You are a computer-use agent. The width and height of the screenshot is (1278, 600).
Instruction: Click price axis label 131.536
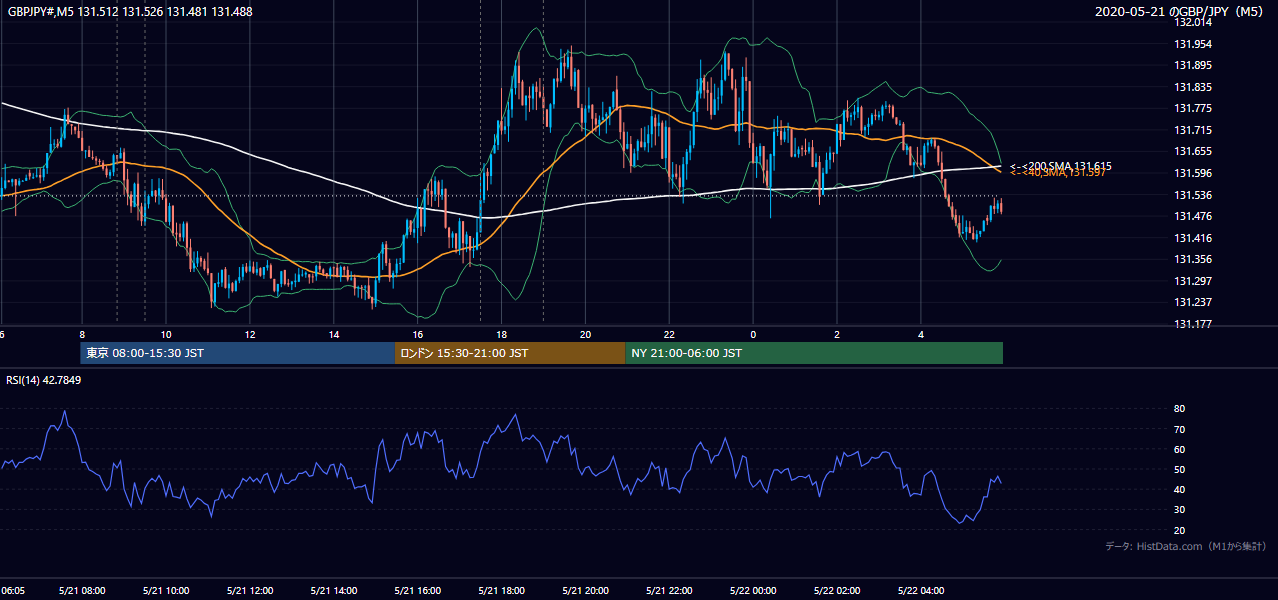[x=1192, y=195]
